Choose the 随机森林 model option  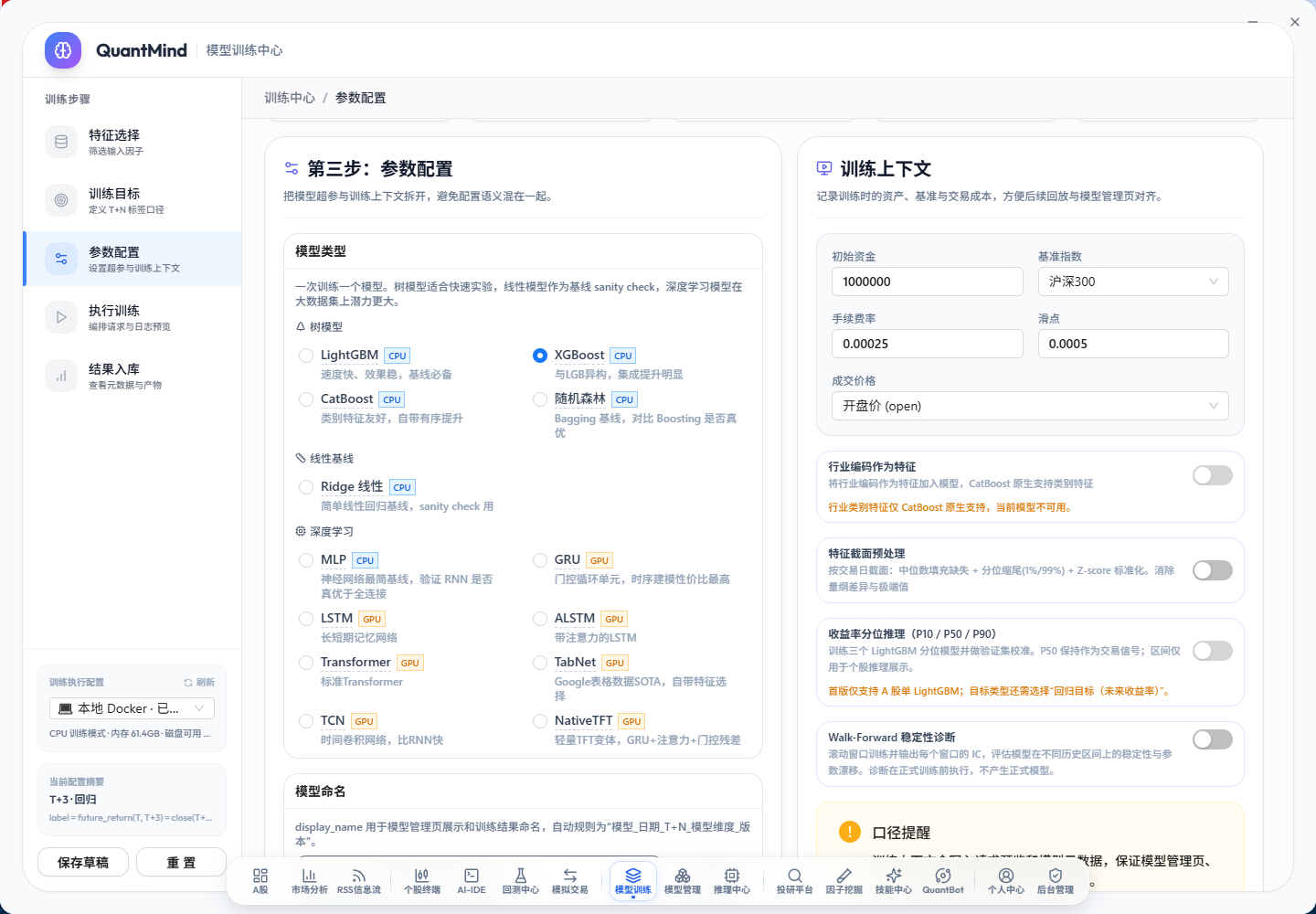tap(540, 399)
